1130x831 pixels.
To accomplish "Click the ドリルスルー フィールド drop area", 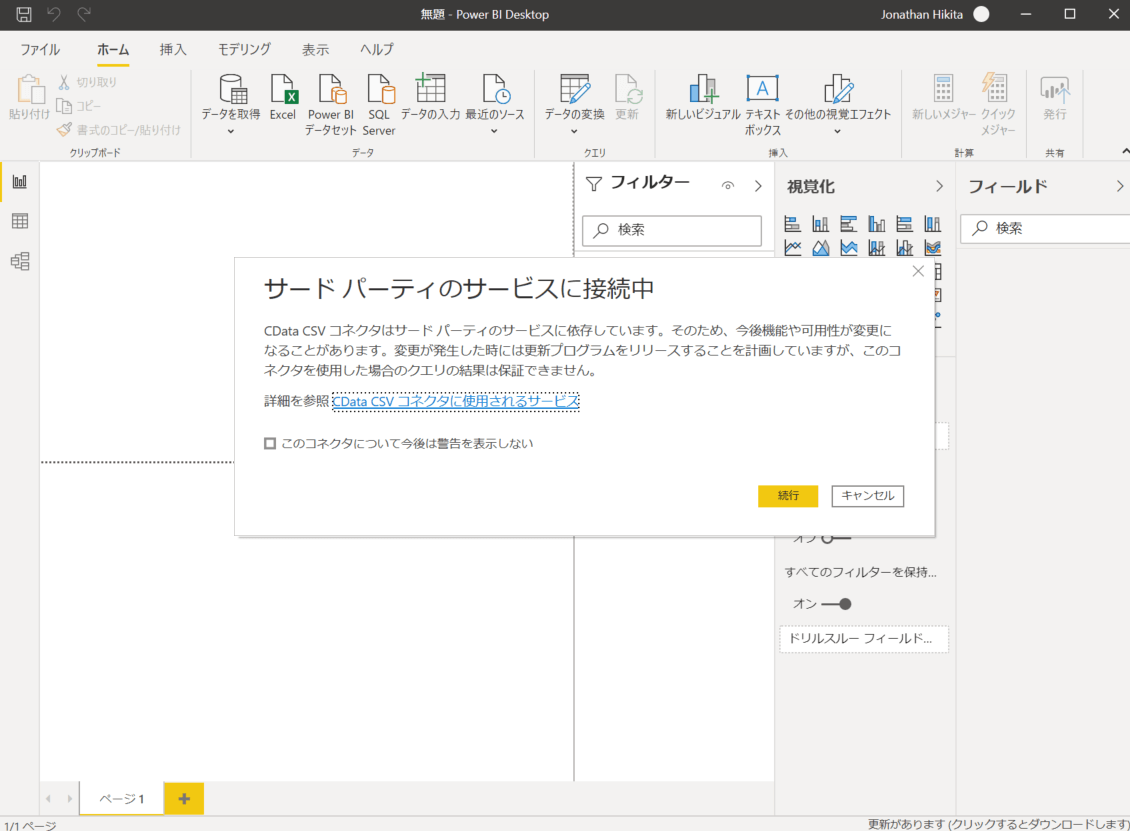I will 864,639.
